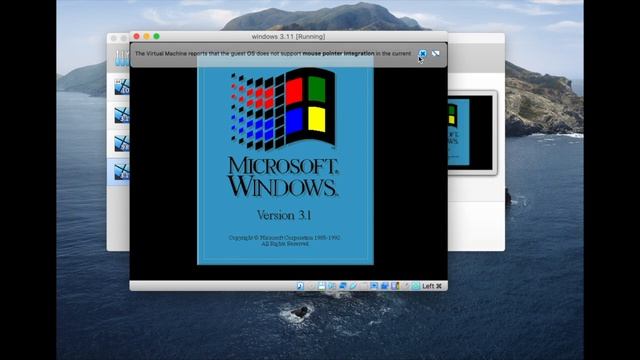
Task: Close the 'windows 3.11 [Running]' VM window
Action: pos(137,36)
